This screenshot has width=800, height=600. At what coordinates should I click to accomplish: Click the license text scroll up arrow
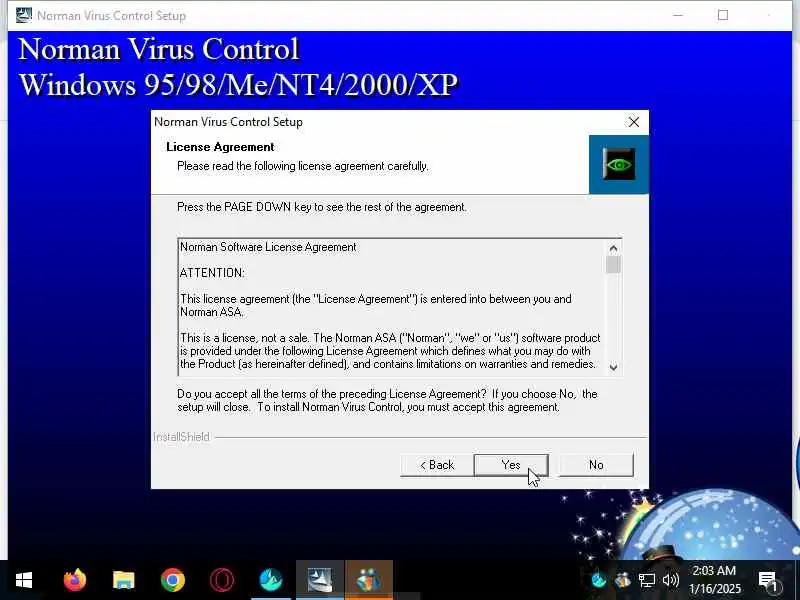tap(613, 248)
